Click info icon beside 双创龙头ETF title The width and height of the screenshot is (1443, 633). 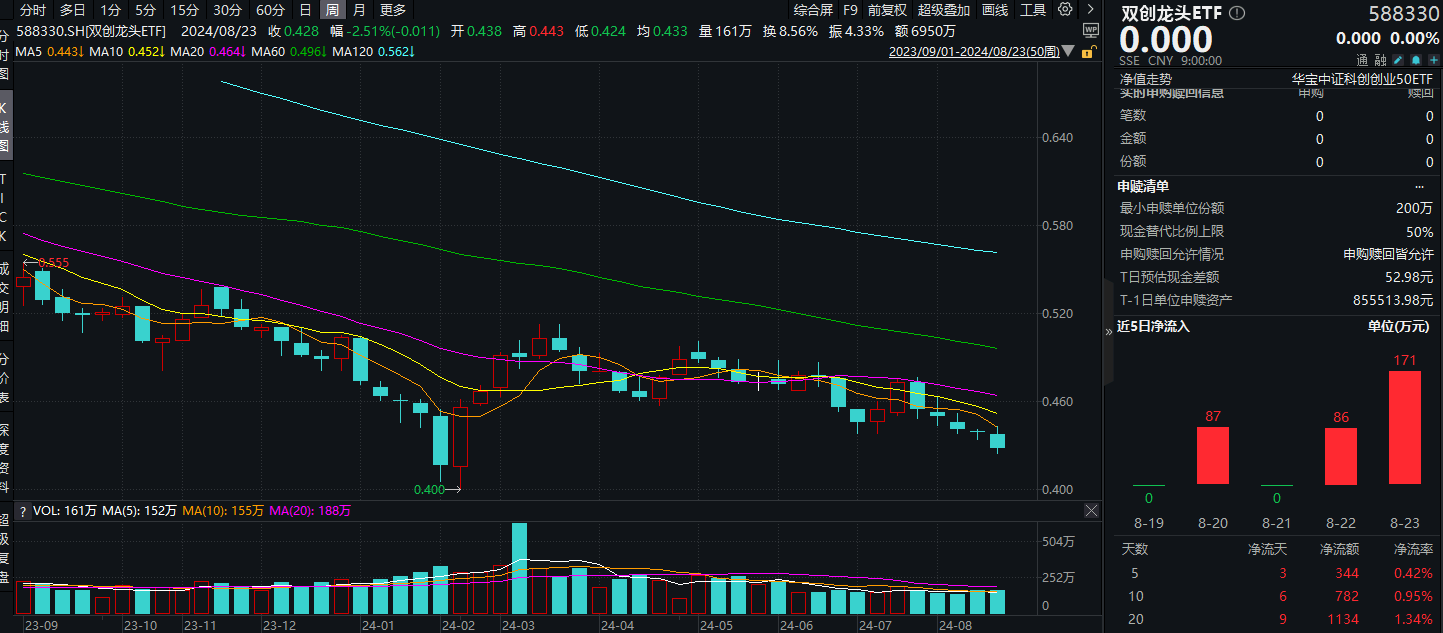(x=1238, y=13)
